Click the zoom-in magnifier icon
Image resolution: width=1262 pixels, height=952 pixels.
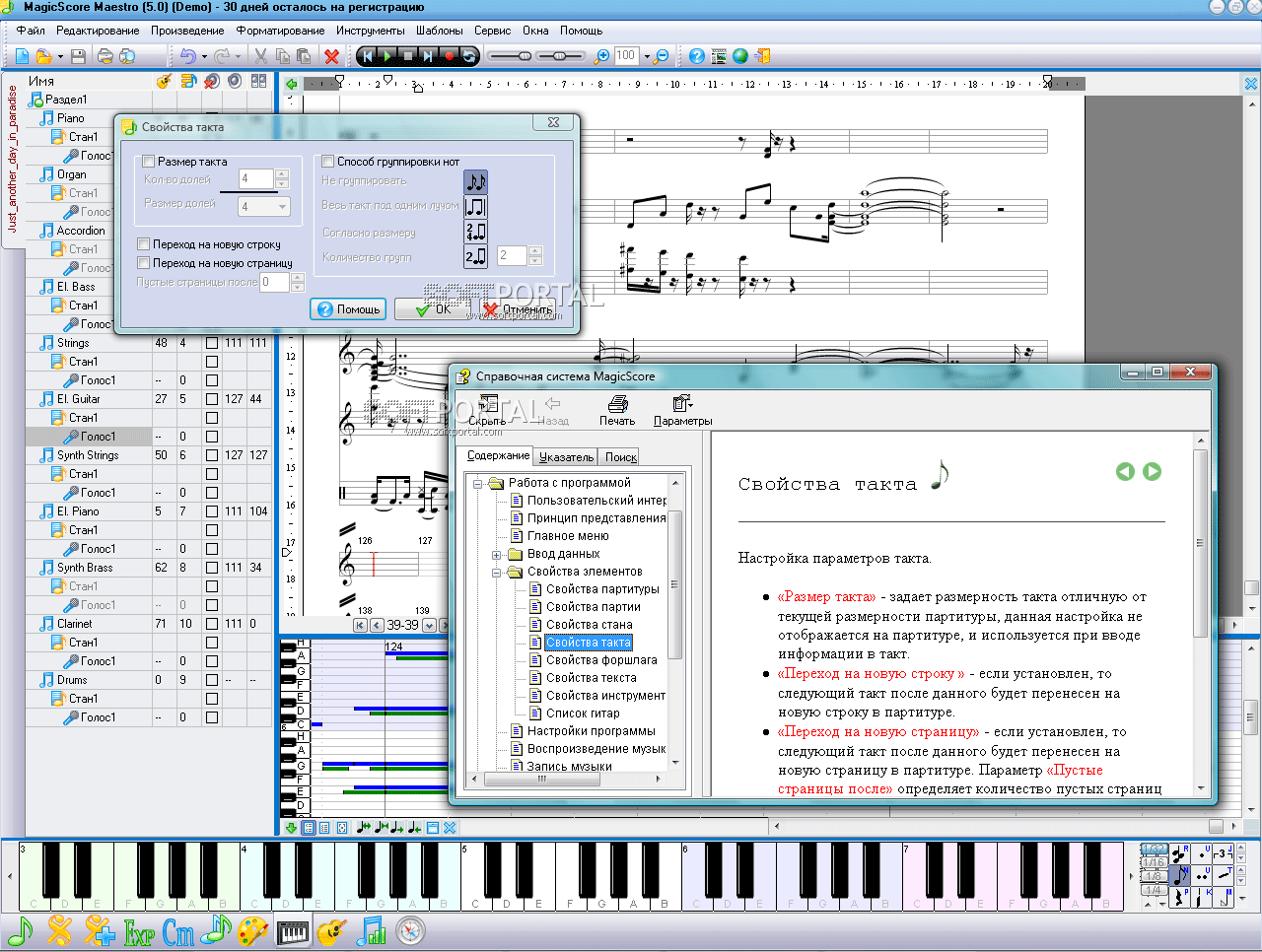[601, 56]
